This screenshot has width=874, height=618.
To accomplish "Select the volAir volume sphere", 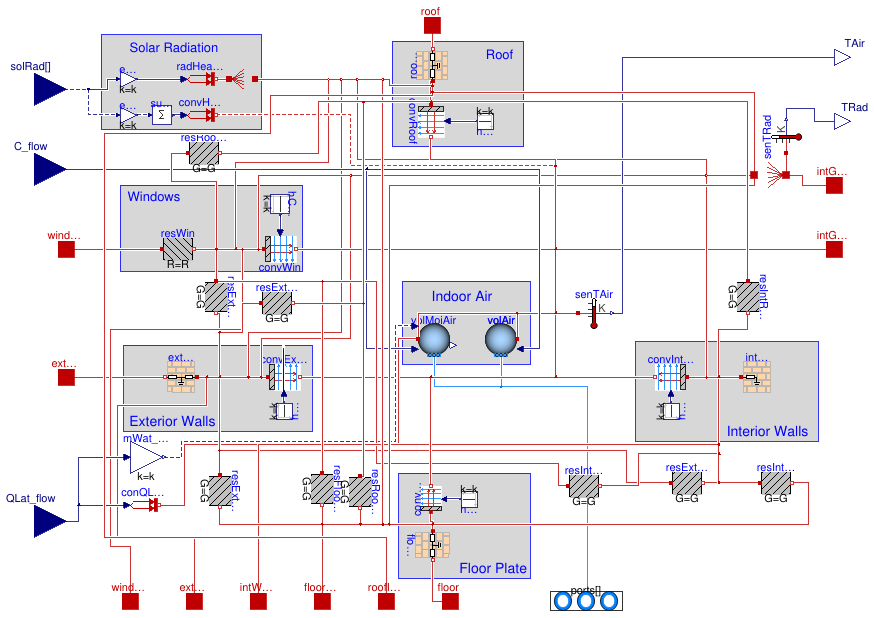I will tap(501, 339).
